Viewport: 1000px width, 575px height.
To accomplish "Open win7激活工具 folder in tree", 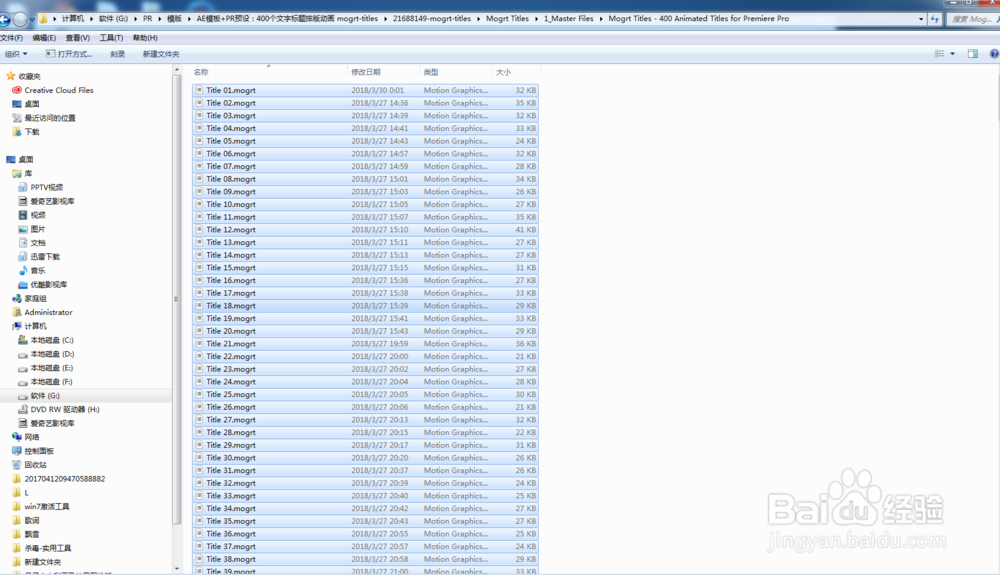I will [47, 507].
